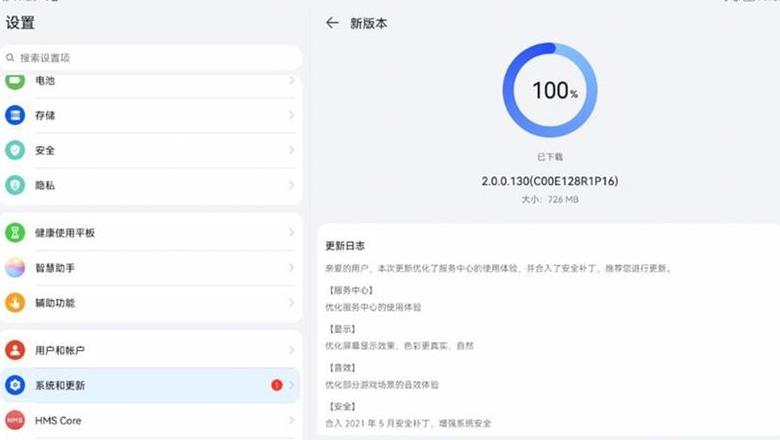Click the green 电池 battery icon
The image size is (780, 440).
[x=15, y=81]
